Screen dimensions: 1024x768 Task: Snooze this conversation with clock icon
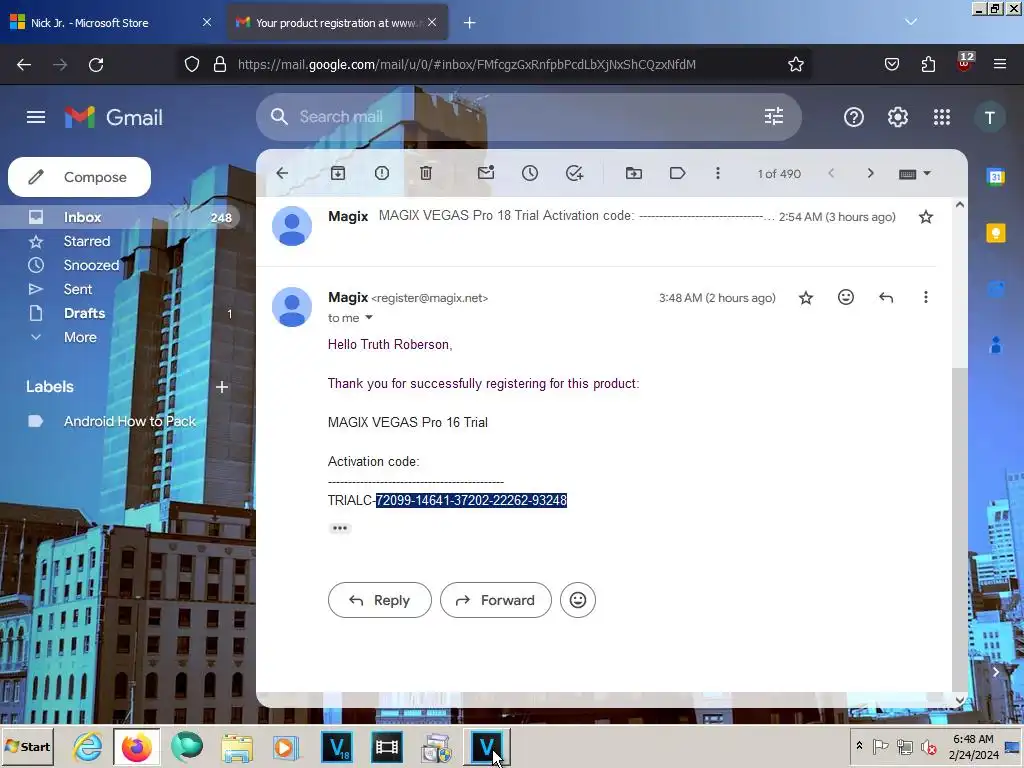(530, 173)
